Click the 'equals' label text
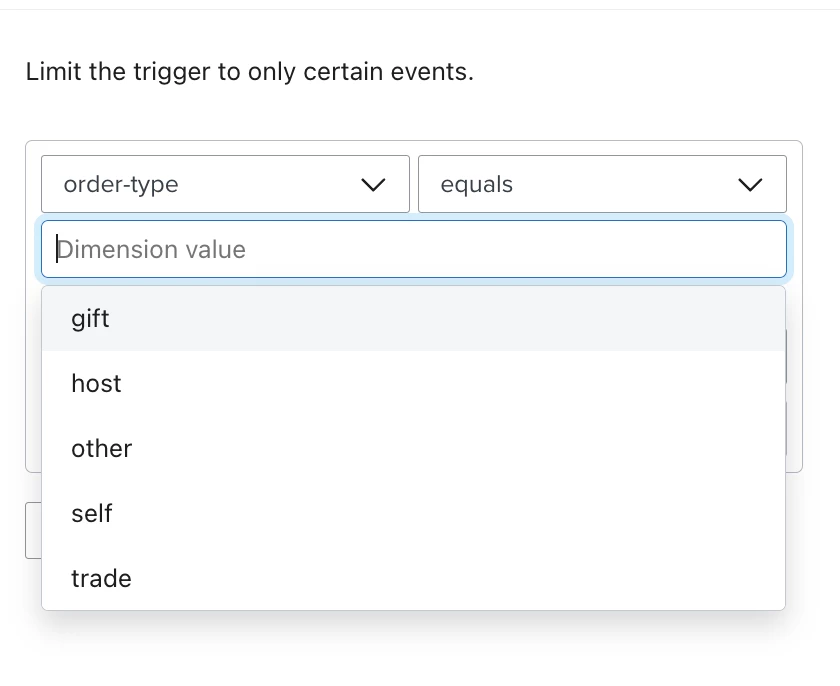The image size is (840, 686). 477,185
